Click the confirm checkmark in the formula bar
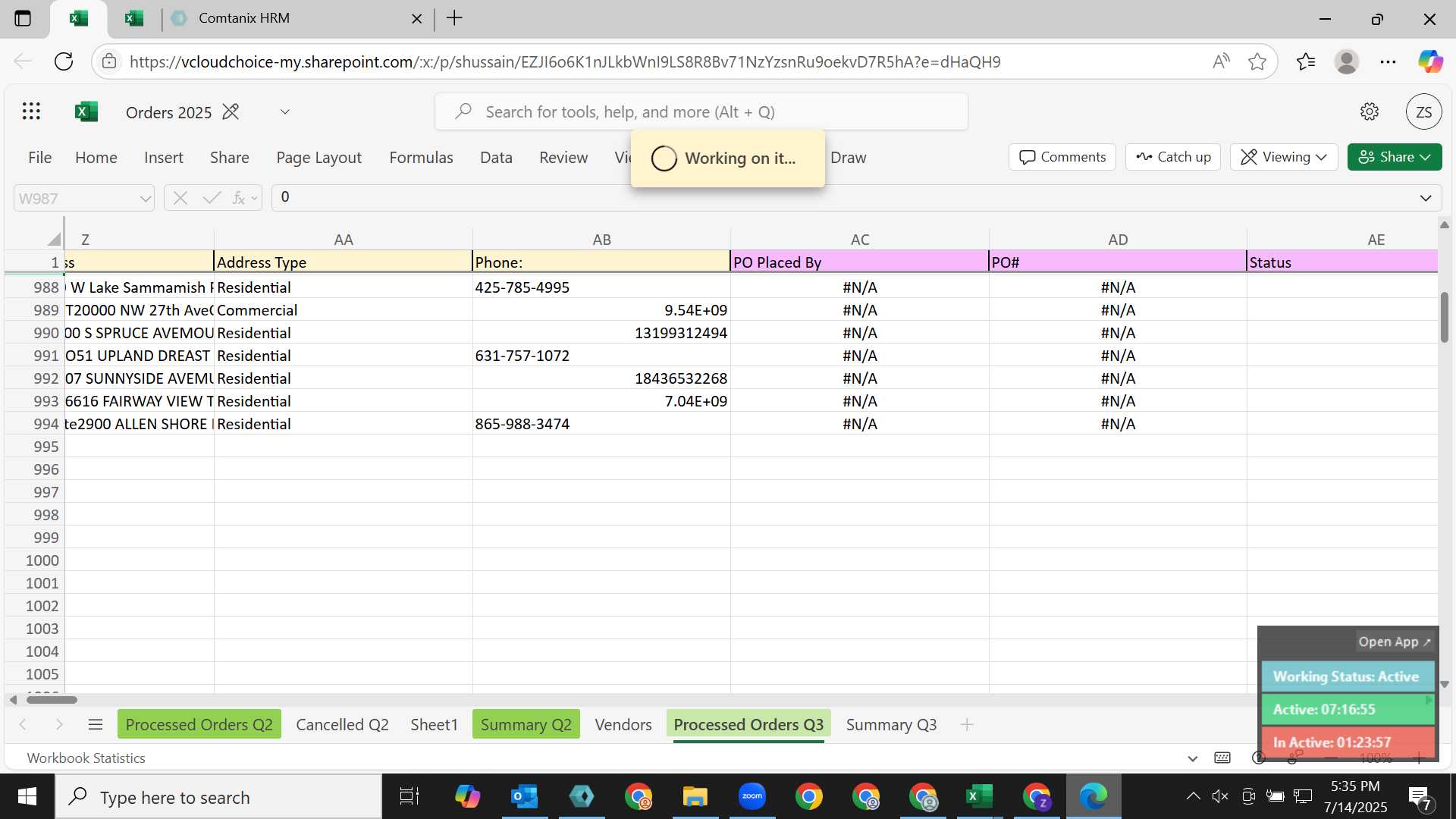Screen dimensions: 1456x819 [212, 198]
